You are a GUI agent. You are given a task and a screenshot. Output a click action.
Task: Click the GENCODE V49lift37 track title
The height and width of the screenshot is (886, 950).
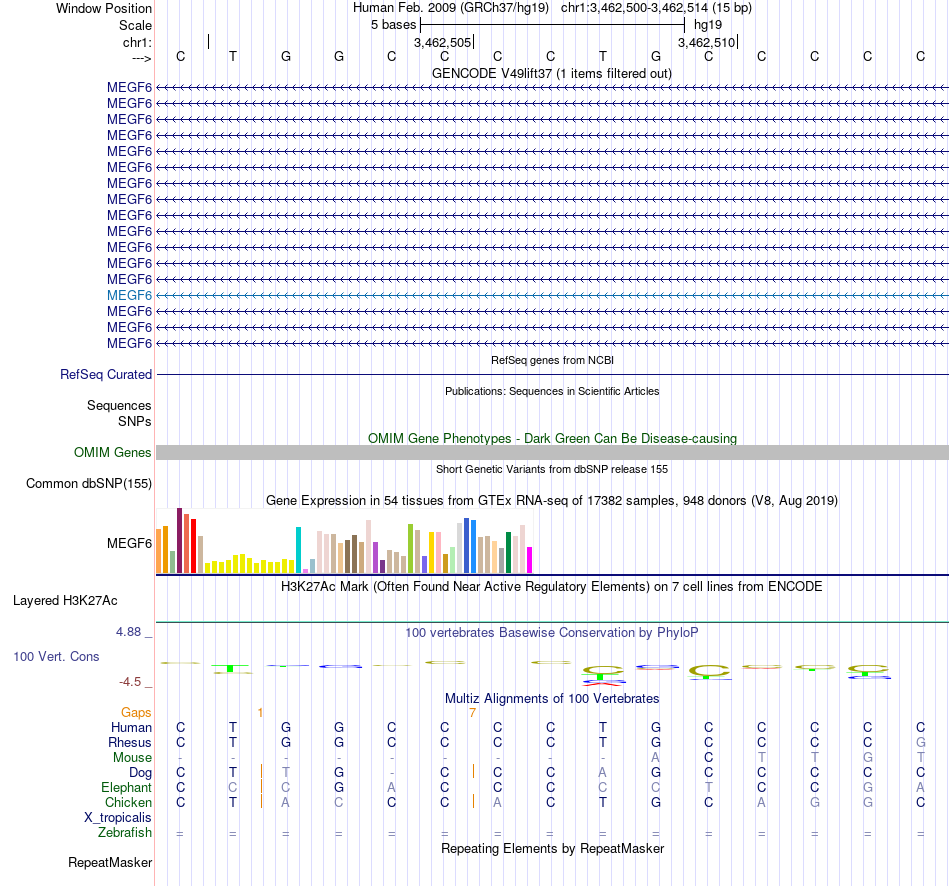coord(552,73)
